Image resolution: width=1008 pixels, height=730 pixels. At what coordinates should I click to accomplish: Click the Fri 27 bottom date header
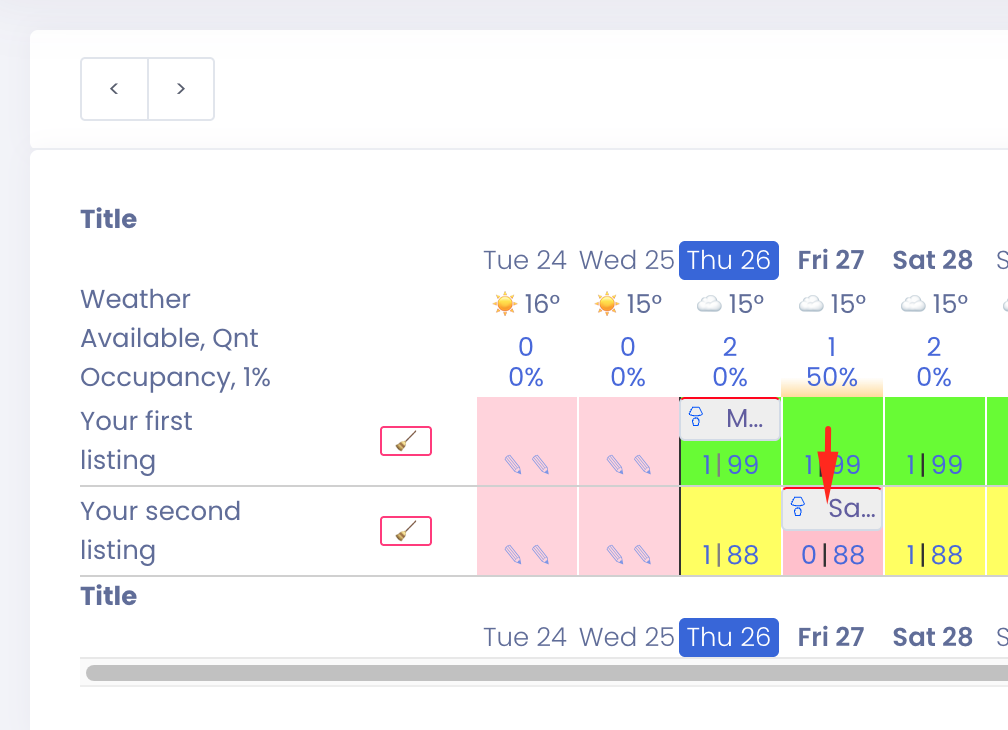831,637
